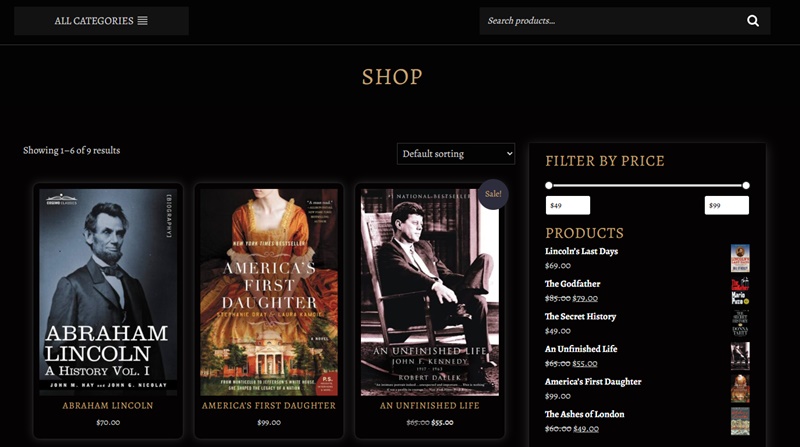Click the Sale! badge on An Unfinished Life
This screenshot has width=800, height=447.
coord(493,194)
